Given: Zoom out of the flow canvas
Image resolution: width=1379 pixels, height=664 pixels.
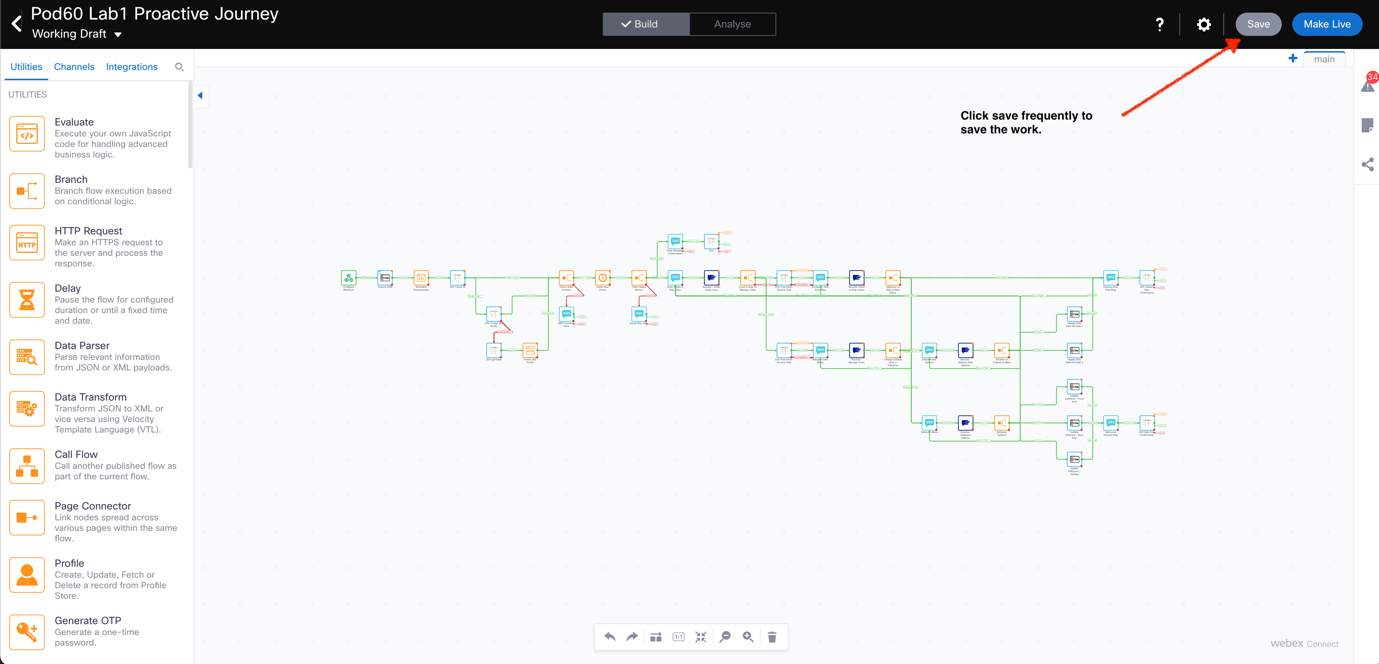Looking at the screenshot, I should pyautogui.click(x=725, y=637).
